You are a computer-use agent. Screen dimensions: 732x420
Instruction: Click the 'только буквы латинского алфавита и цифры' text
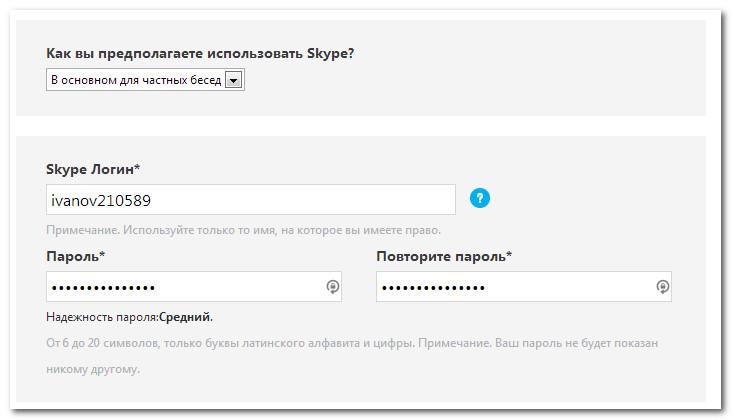tap(290, 343)
